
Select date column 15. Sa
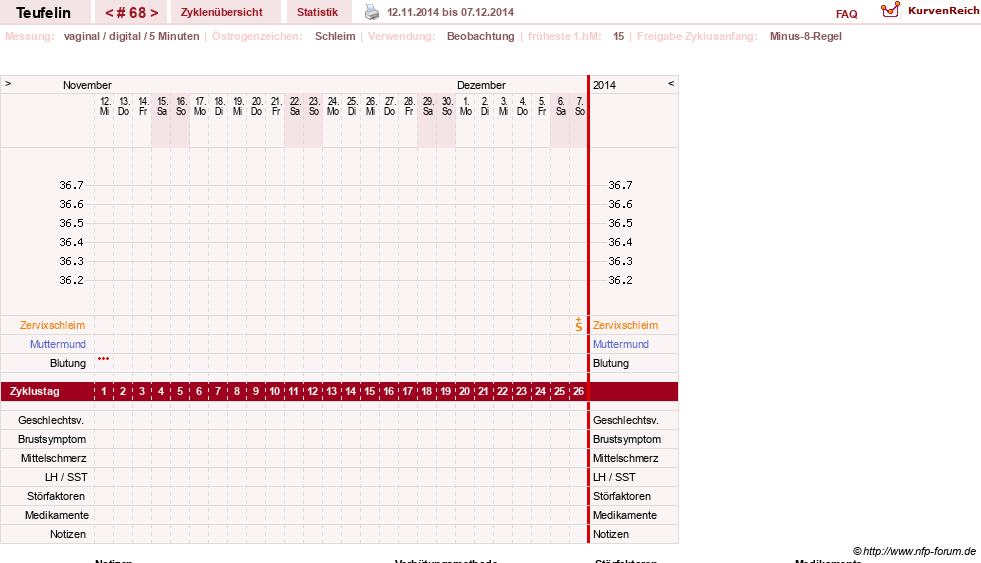161,106
